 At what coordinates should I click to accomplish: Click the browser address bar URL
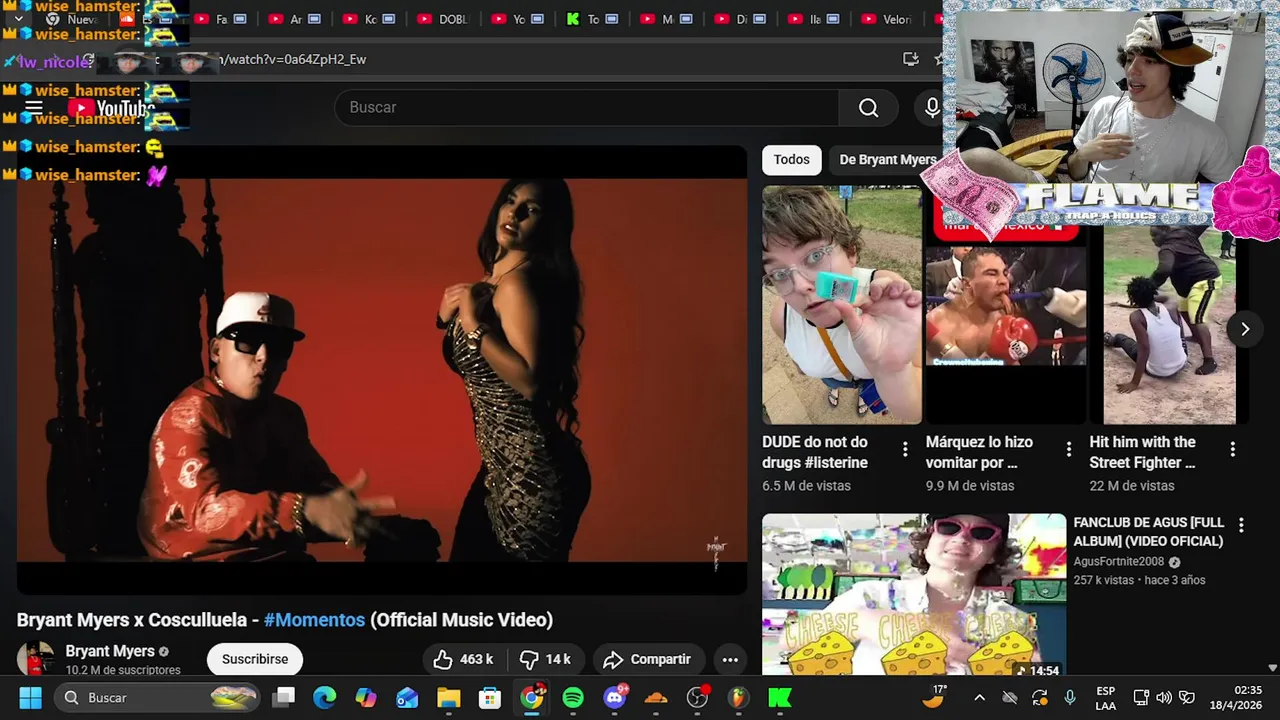tap(292, 59)
